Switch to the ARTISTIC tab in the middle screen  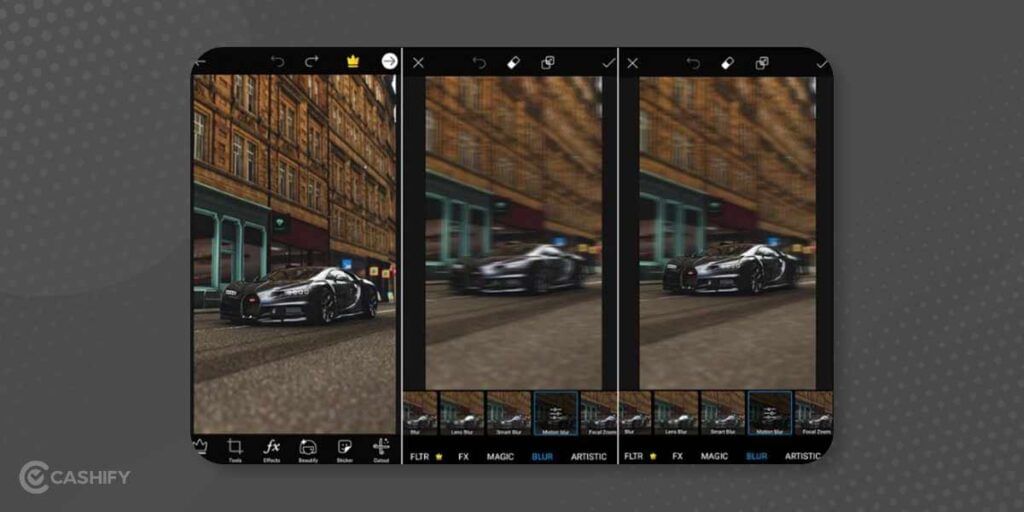589,456
